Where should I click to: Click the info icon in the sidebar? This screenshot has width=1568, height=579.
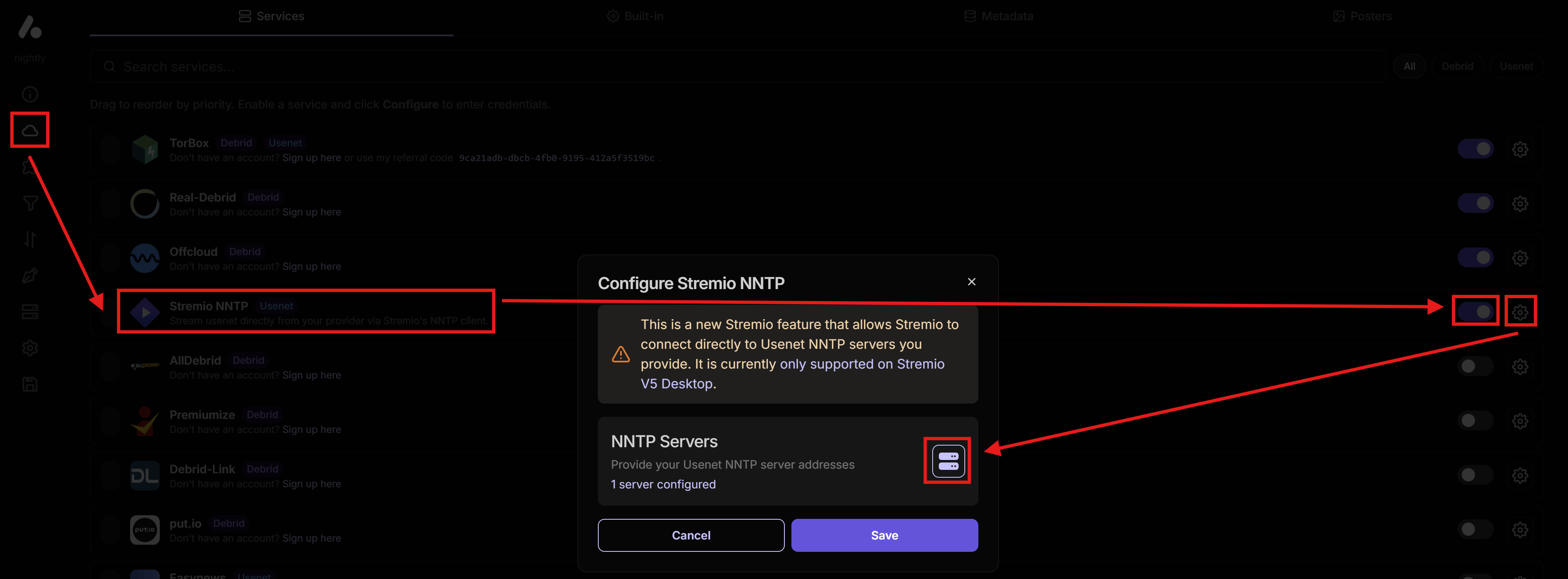tap(29, 94)
